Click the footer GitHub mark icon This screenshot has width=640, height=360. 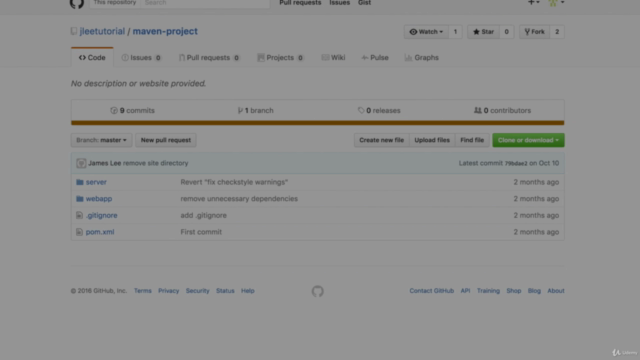(318, 291)
